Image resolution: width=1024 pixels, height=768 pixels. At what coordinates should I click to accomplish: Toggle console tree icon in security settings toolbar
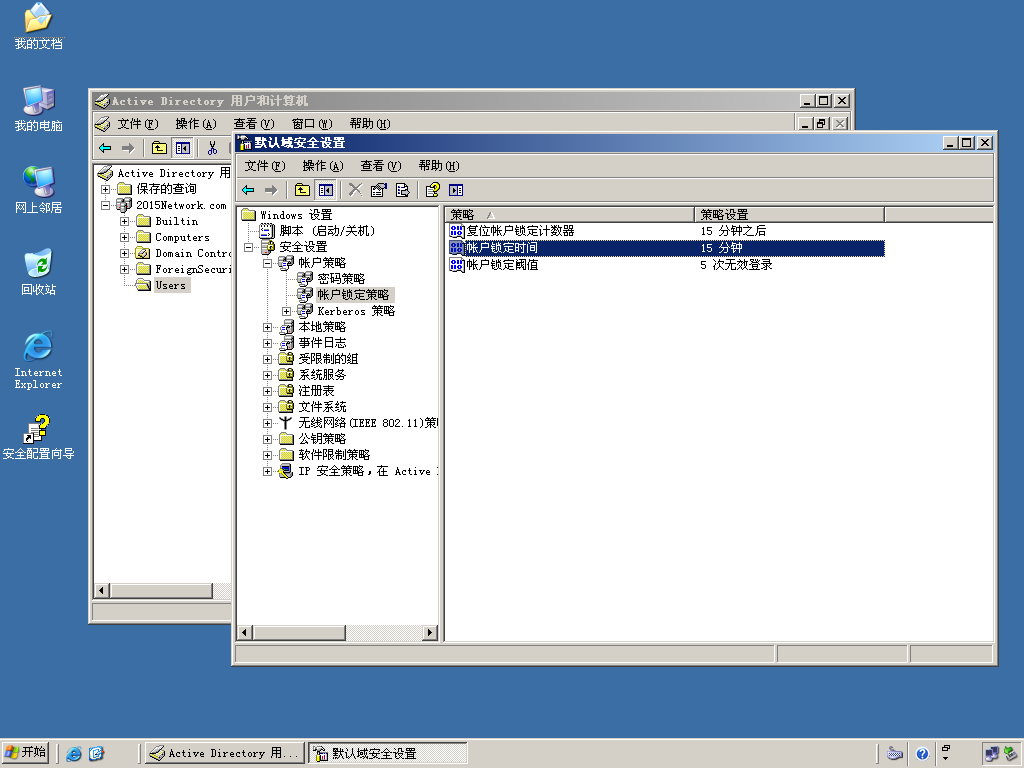pos(325,190)
